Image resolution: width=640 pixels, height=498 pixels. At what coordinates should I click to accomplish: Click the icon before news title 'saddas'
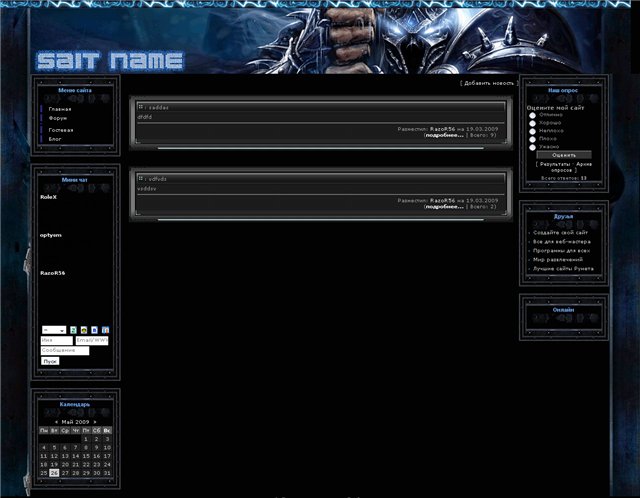[140, 107]
